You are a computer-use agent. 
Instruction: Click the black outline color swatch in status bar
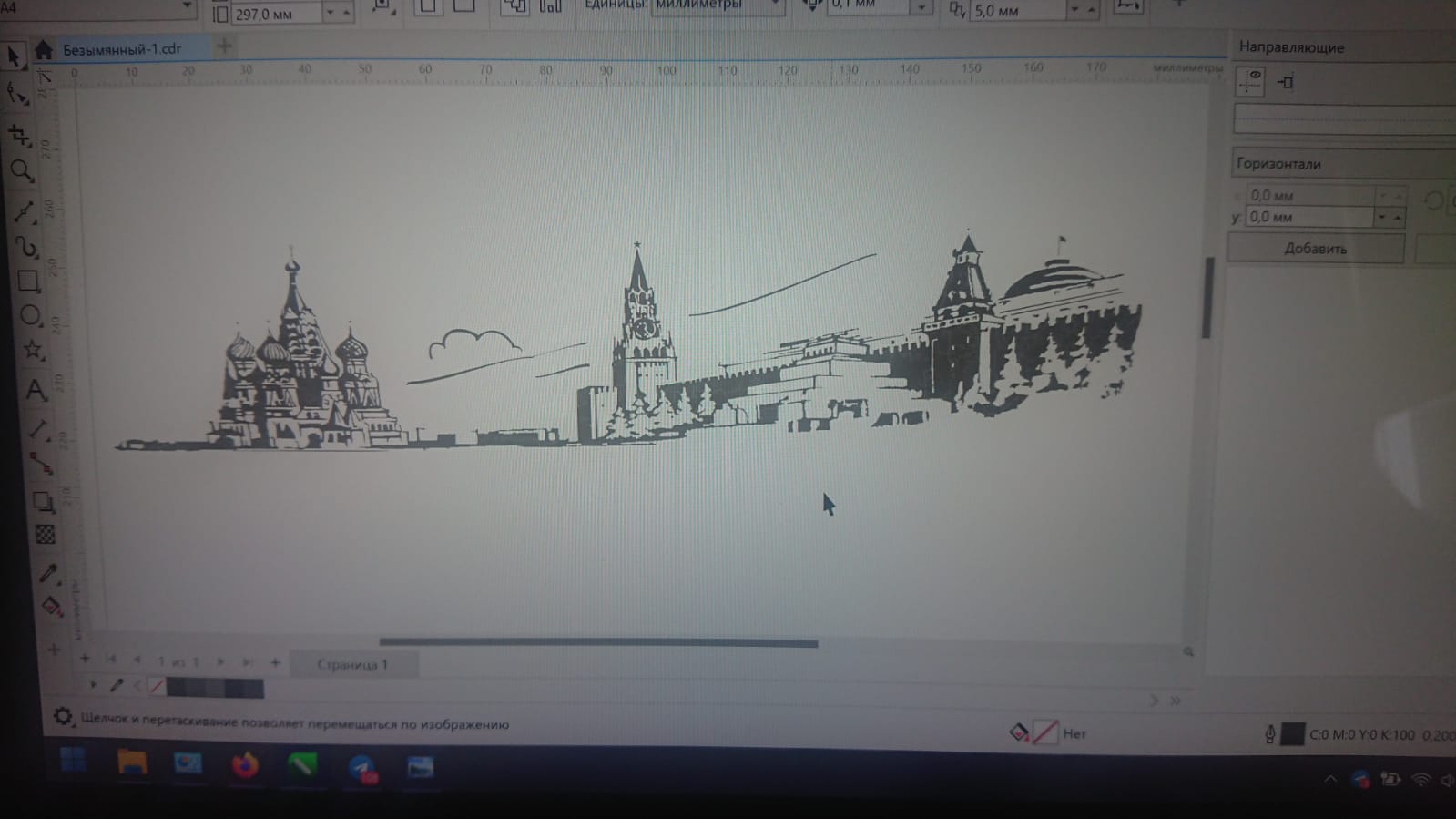[x=1292, y=734]
